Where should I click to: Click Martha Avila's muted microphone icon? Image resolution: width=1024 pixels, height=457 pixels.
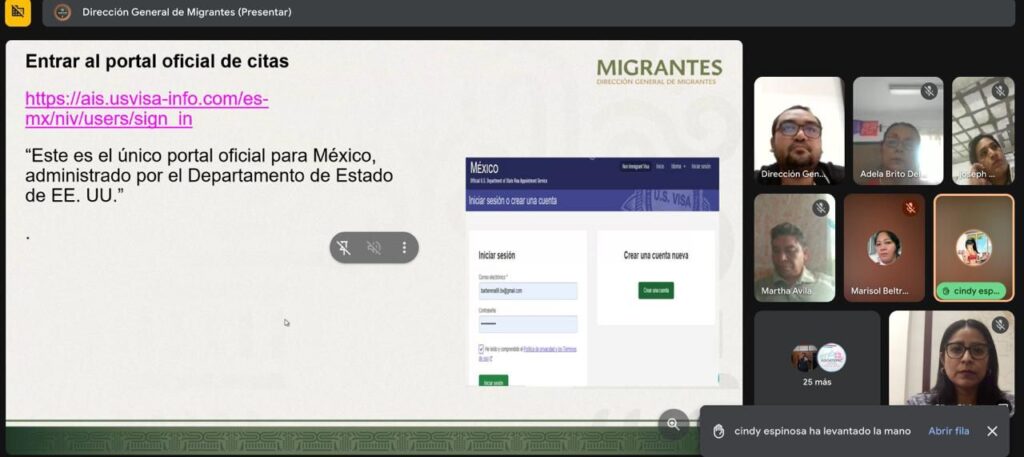[x=820, y=208]
